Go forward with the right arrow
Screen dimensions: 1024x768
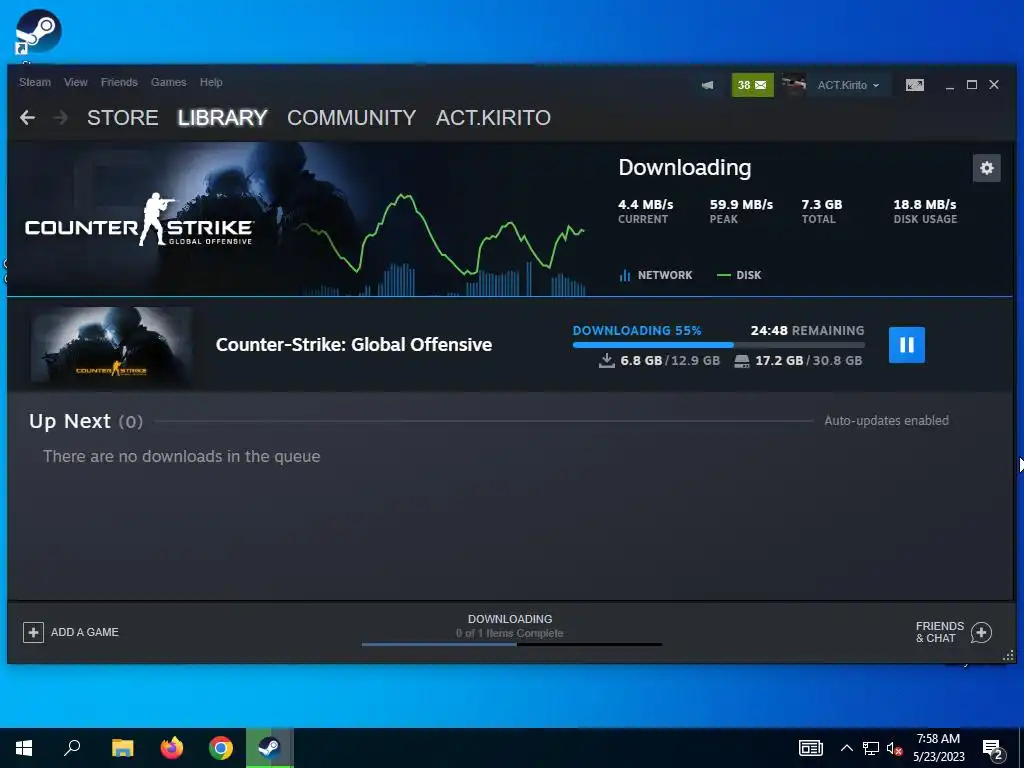coord(60,118)
